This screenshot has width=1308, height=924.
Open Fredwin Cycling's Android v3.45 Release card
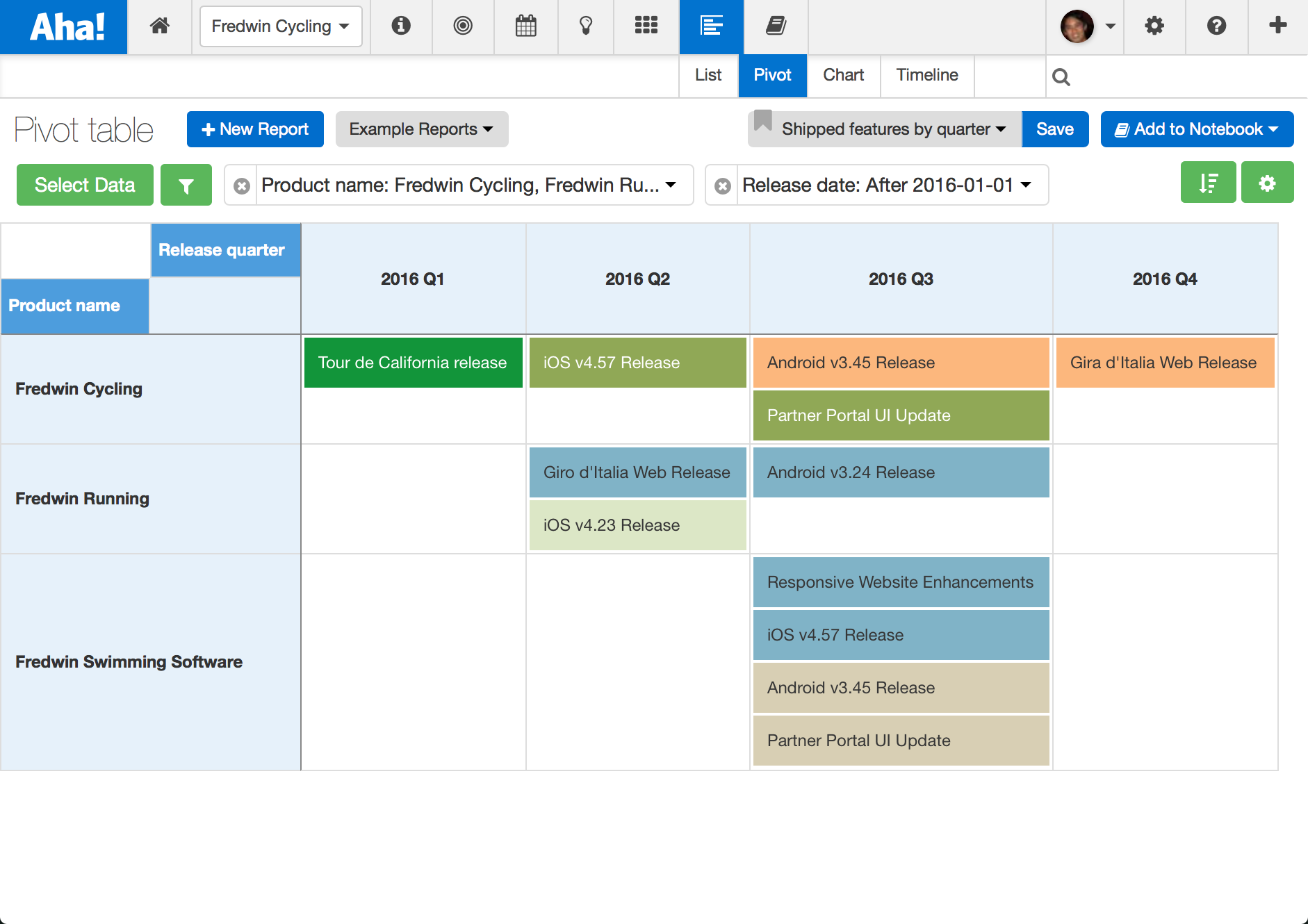901,363
